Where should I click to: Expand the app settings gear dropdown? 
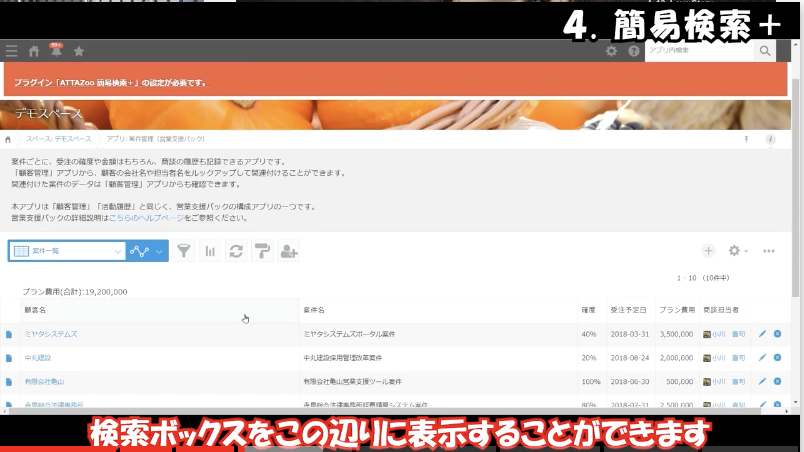pyautogui.click(x=738, y=251)
